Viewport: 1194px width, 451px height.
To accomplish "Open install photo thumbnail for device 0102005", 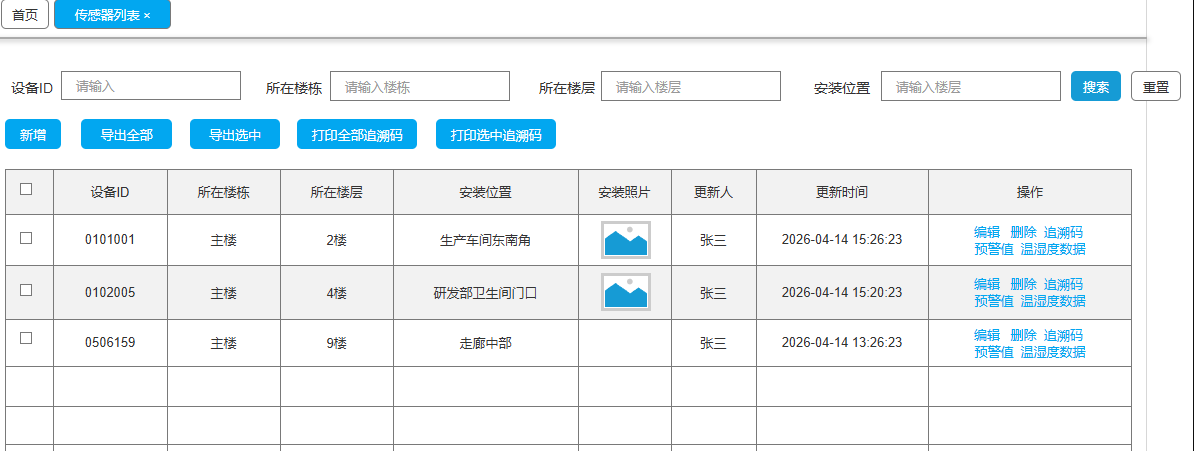I will (625, 292).
